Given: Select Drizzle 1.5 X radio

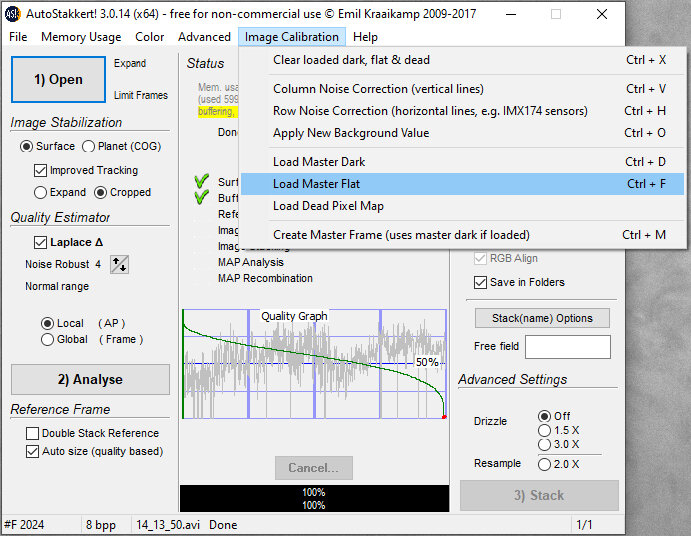Looking at the screenshot, I should coord(544,430).
